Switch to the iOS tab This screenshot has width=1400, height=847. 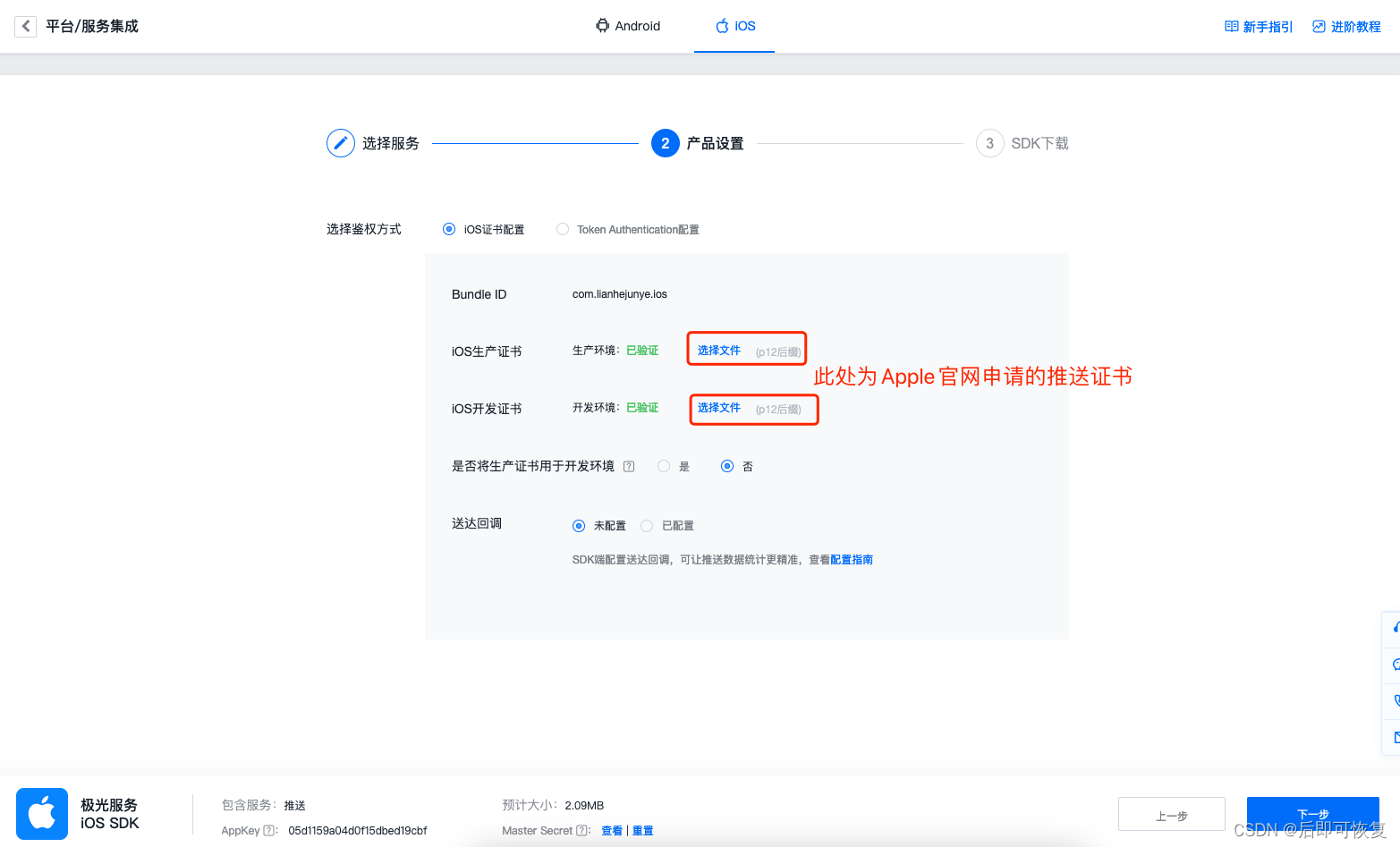[x=735, y=26]
